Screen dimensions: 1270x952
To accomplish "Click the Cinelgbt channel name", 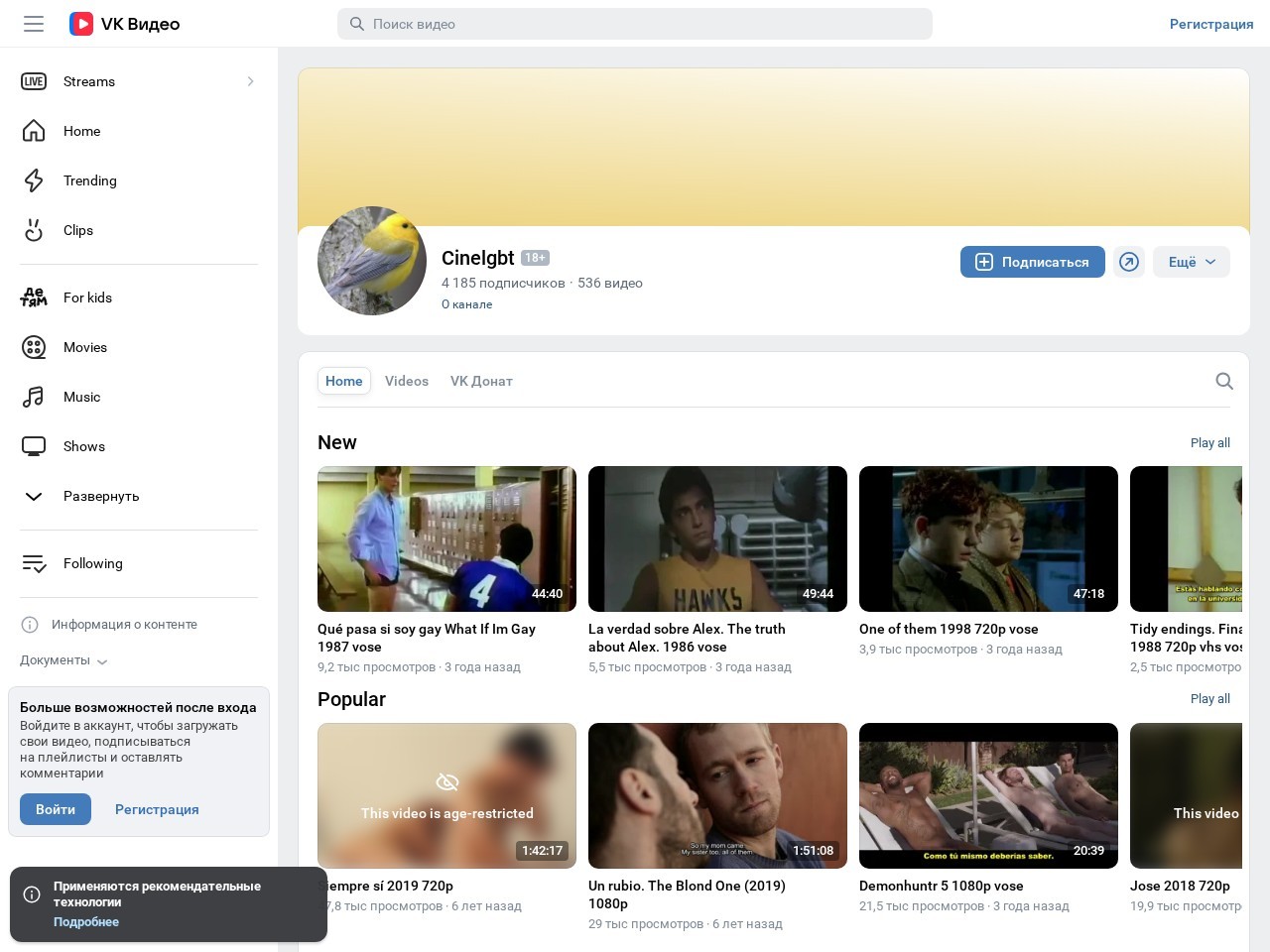I will (478, 258).
